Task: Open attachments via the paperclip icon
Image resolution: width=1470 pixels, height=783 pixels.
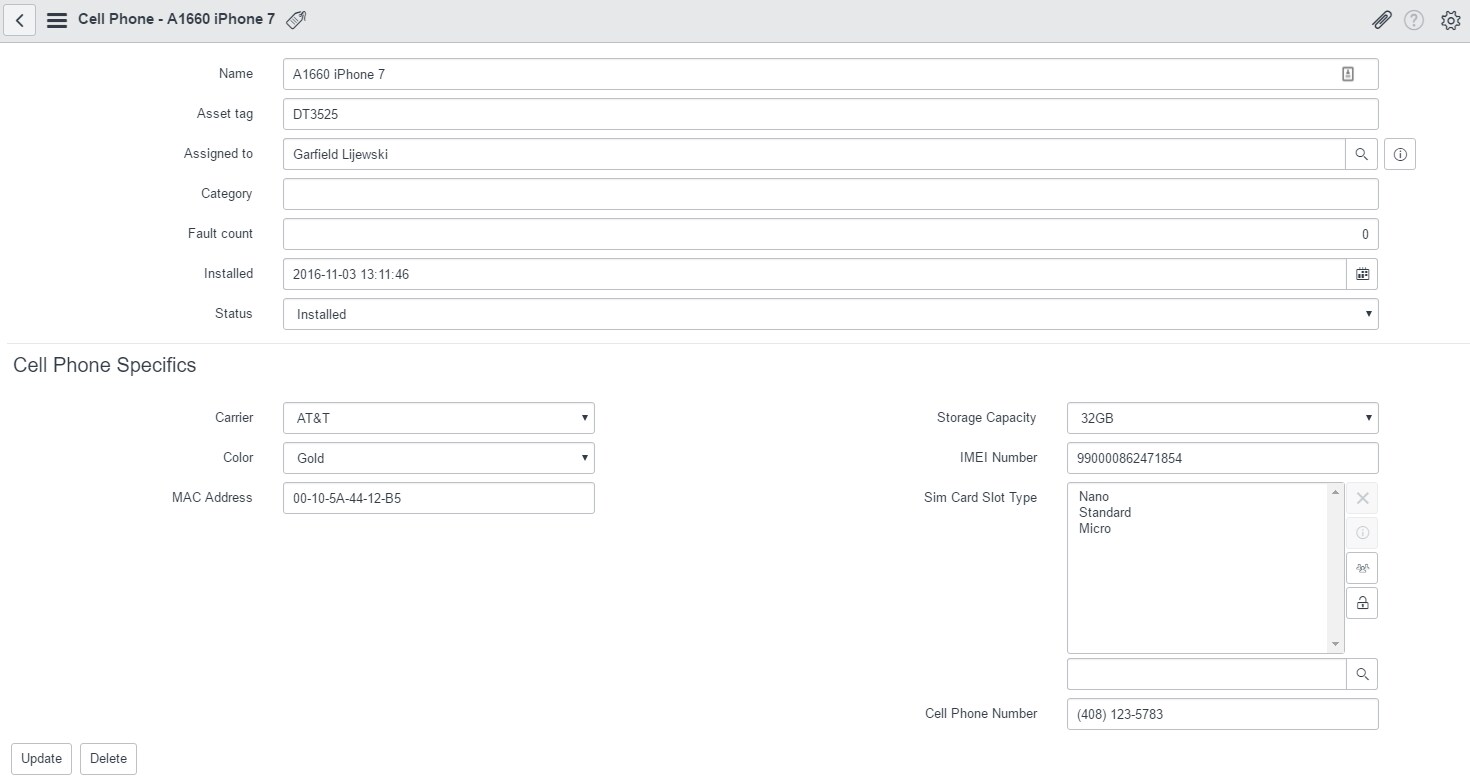Action: (x=1381, y=20)
